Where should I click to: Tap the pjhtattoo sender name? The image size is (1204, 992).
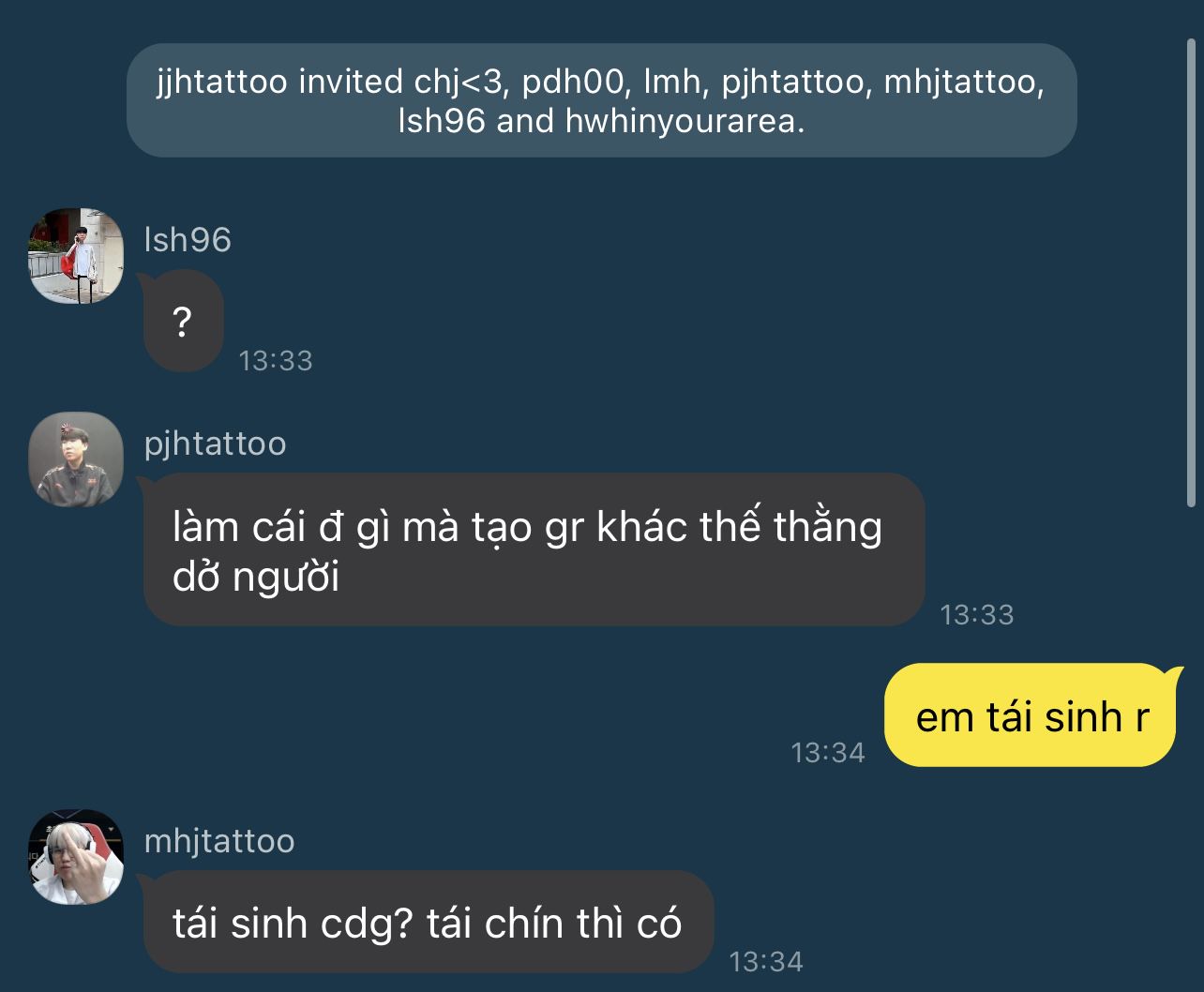pos(215,443)
